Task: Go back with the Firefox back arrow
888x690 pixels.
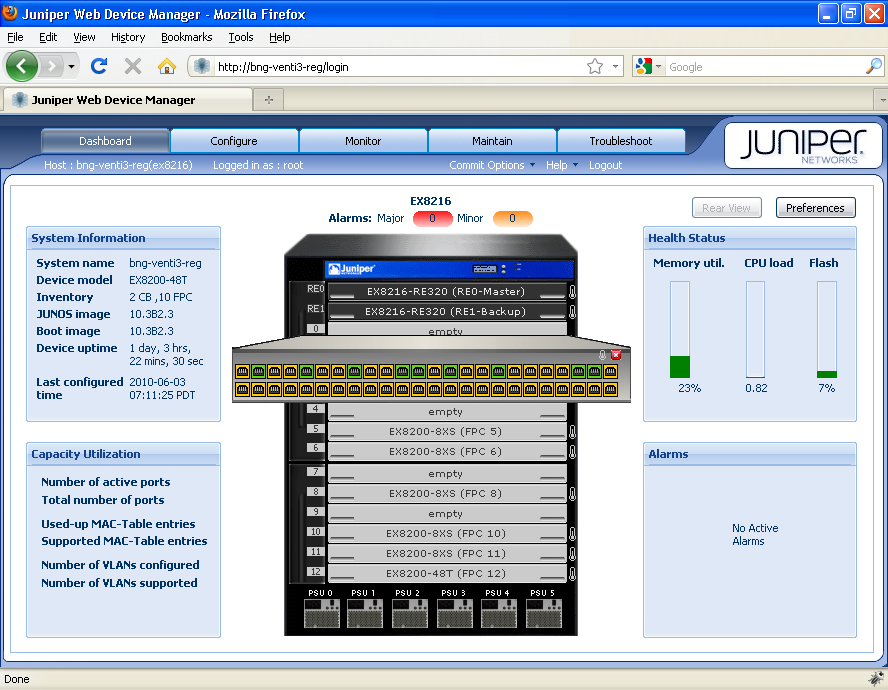Action: coord(22,66)
